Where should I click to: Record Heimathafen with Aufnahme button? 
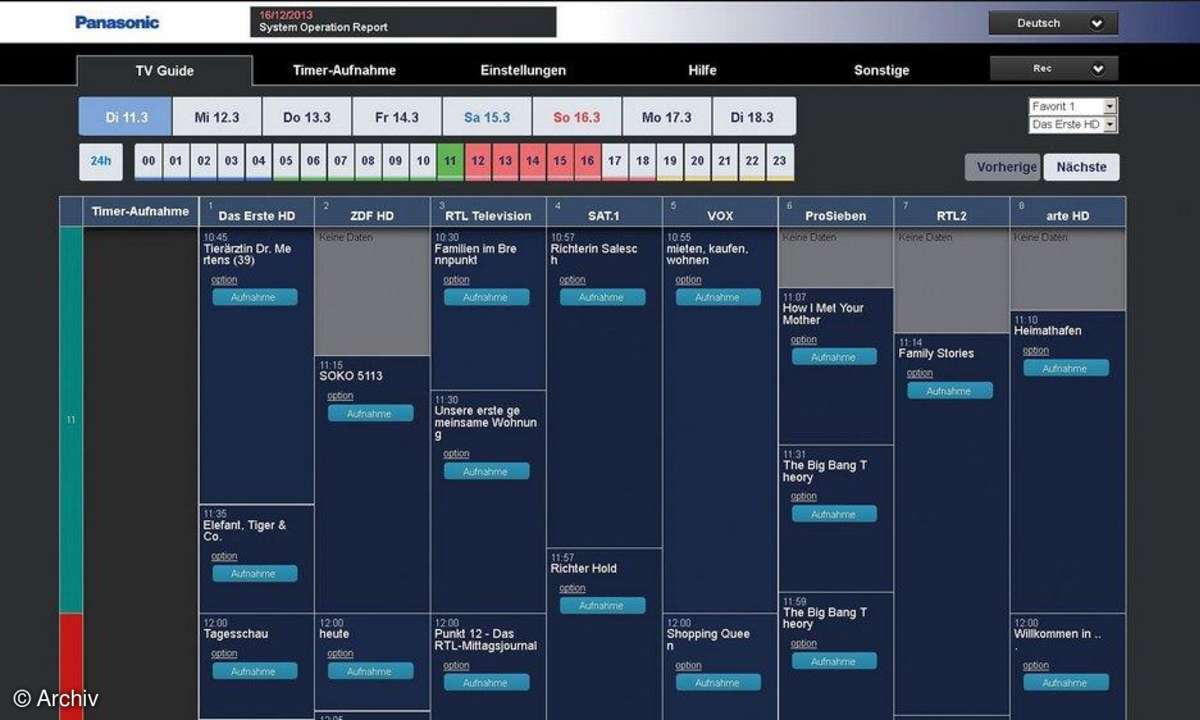pyautogui.click(x=1066, y=368)
